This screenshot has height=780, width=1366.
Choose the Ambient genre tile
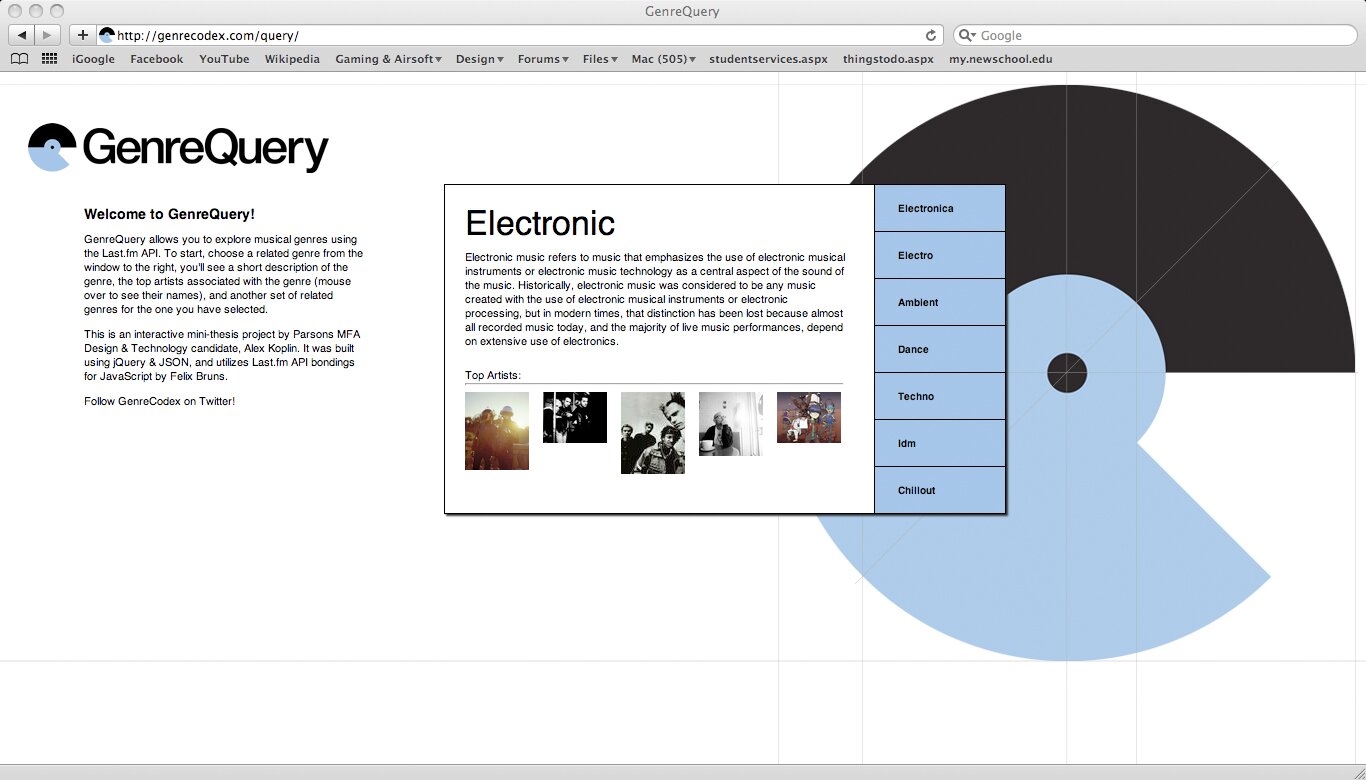(939, 302)
